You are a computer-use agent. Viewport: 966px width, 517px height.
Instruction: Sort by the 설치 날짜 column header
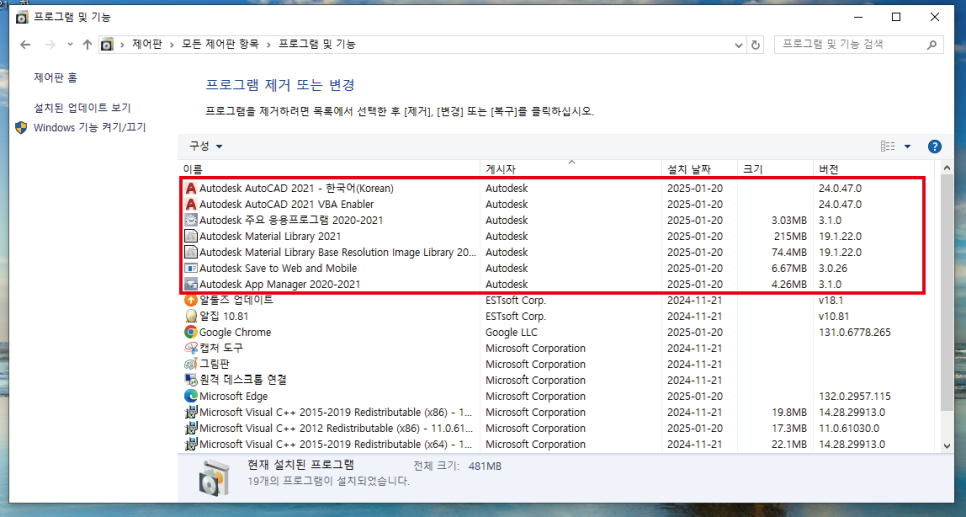coord(700,169)
